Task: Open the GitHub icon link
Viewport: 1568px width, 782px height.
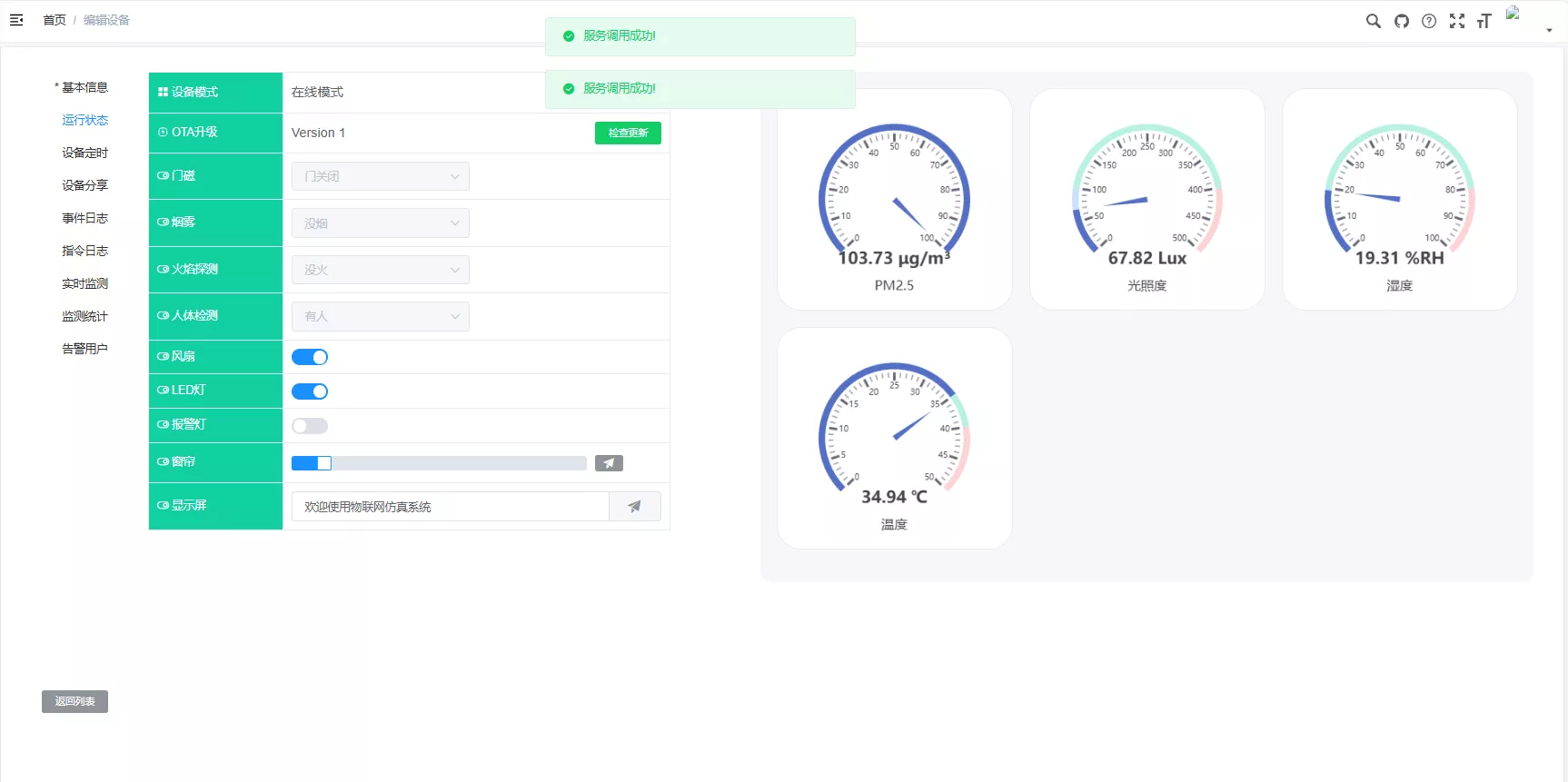Action: 1401,21
